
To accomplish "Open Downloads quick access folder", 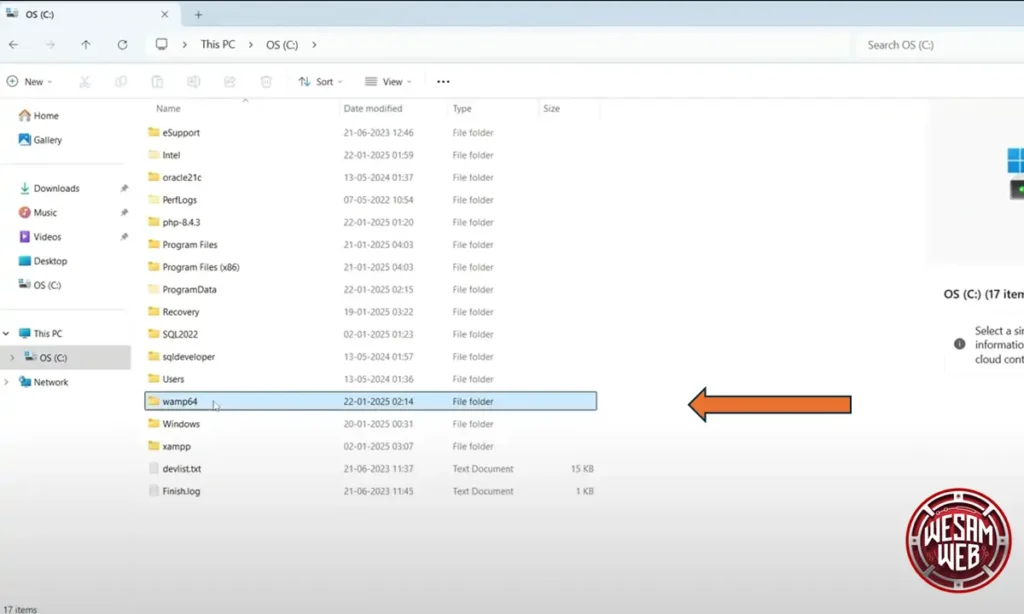I will (x=49, y=188).
